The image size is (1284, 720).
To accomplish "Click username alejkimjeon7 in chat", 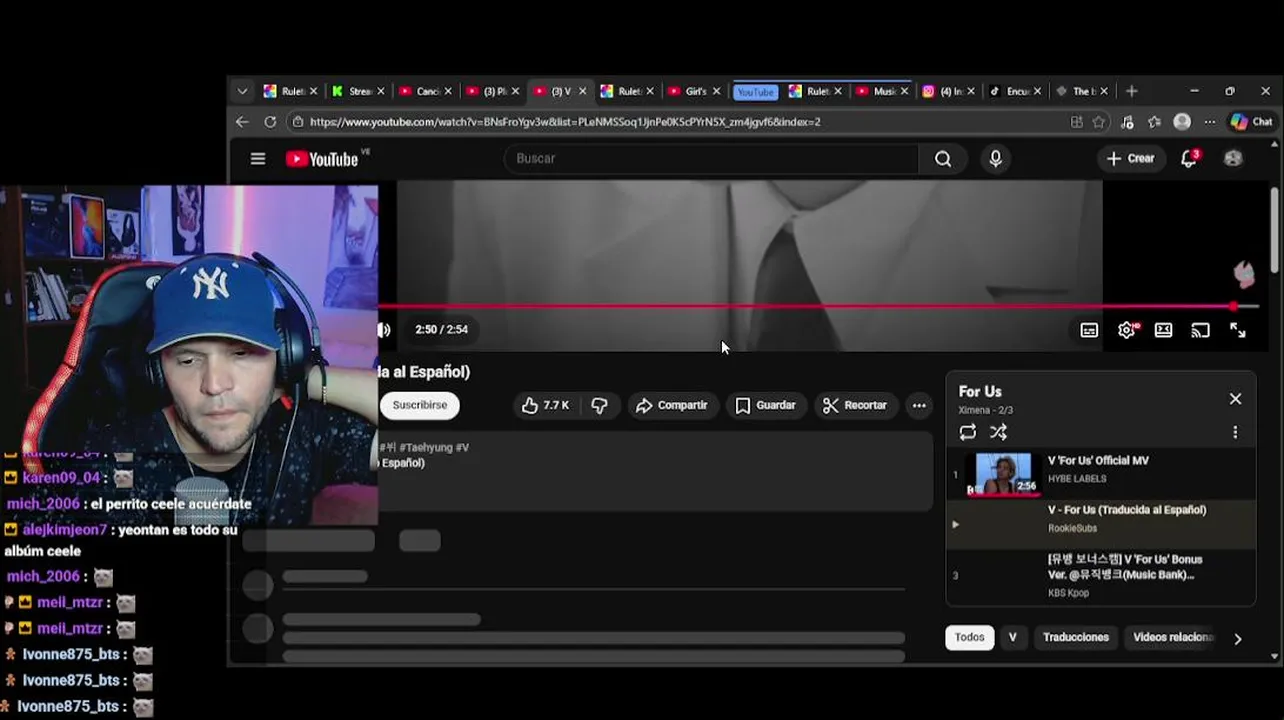I will click(63, 530).
